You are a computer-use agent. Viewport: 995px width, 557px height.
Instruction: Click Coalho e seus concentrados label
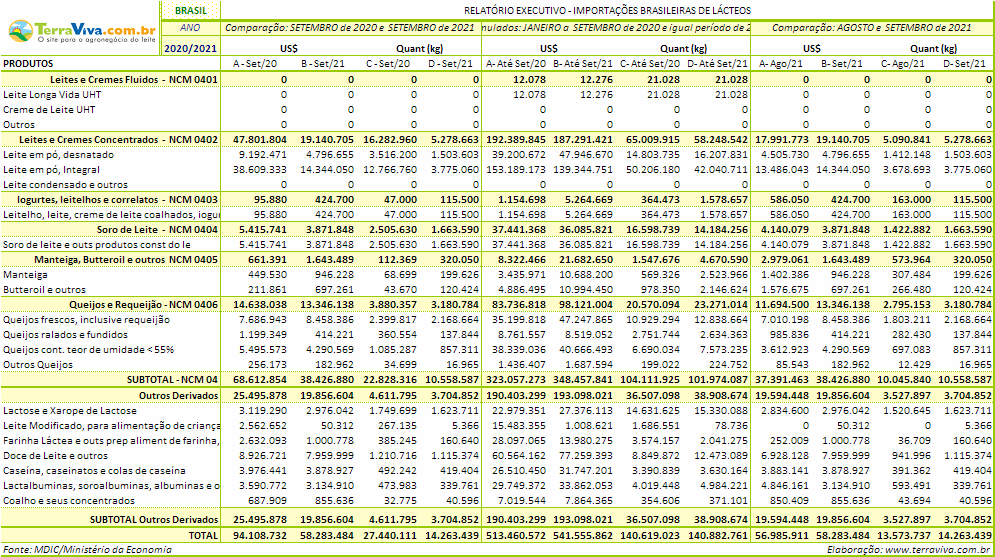[69, 501]
